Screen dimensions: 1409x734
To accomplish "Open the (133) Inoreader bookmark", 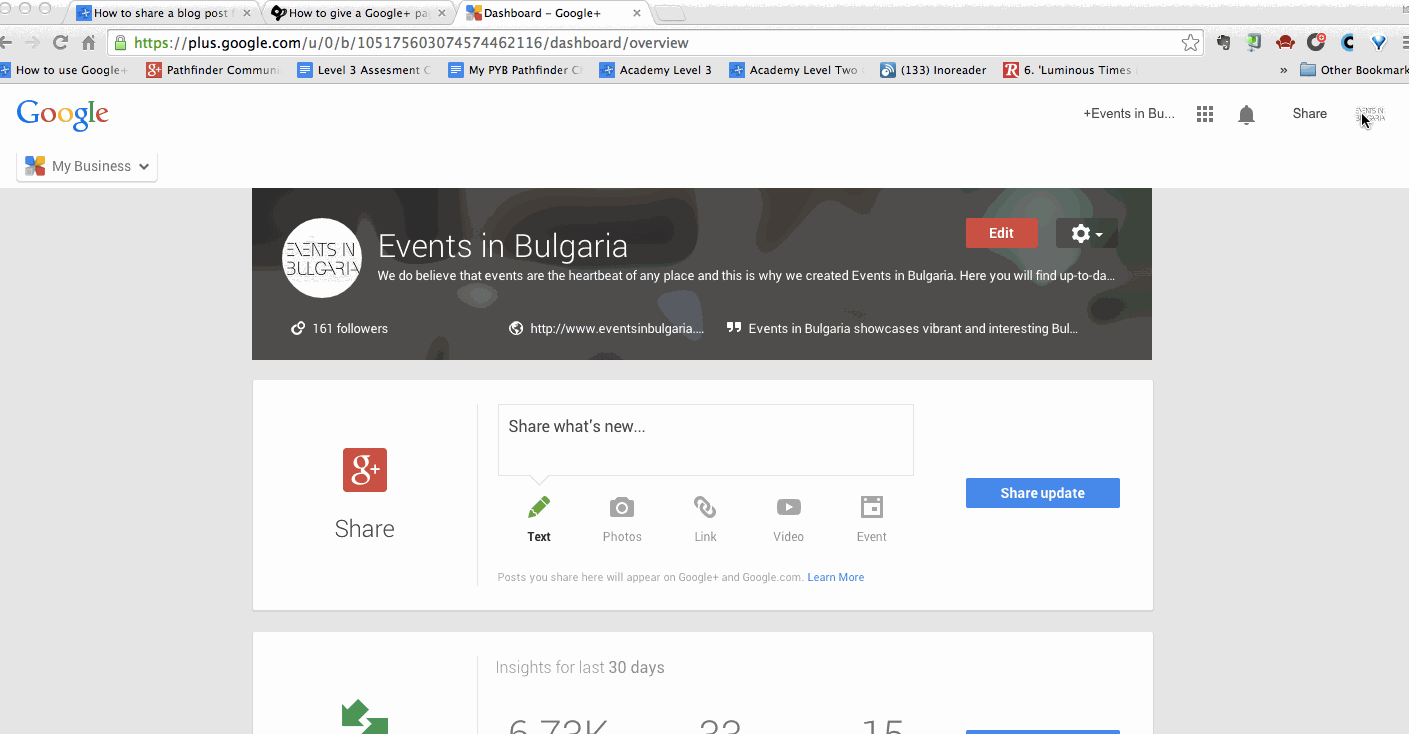I will click(x=934, y=70).
